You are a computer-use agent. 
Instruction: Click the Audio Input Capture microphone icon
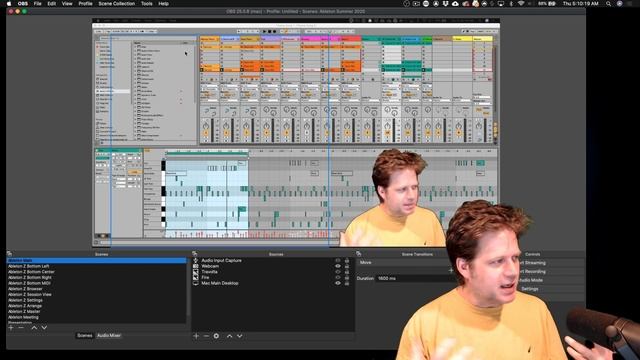196,260
